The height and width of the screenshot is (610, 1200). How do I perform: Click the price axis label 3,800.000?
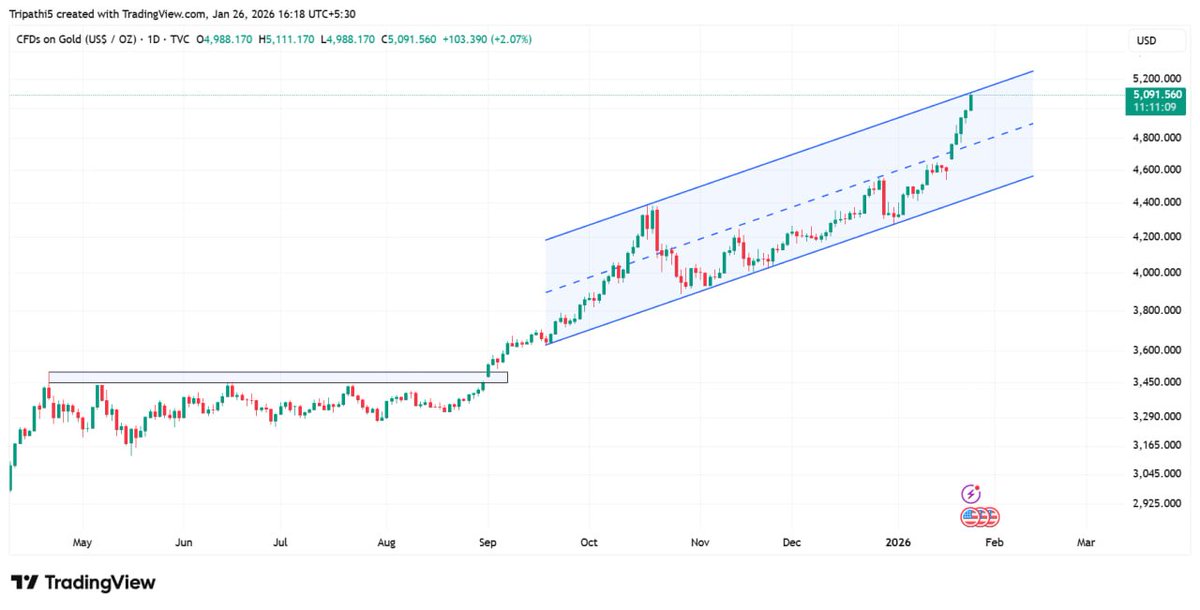point(1159,310)
